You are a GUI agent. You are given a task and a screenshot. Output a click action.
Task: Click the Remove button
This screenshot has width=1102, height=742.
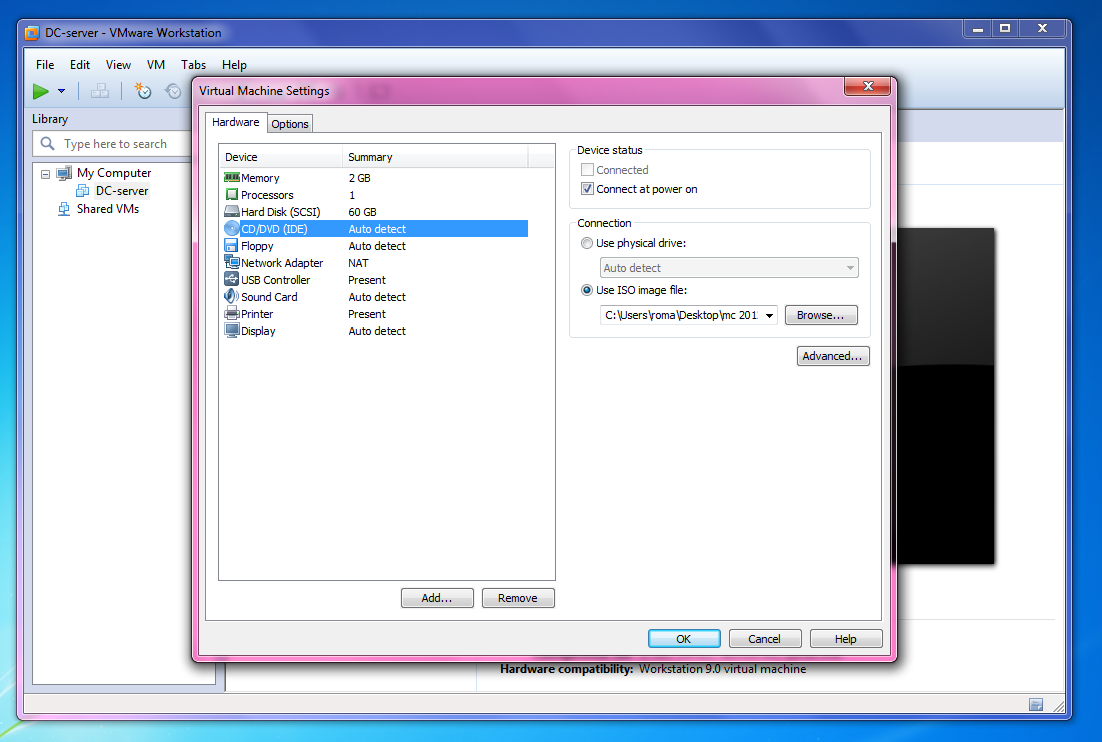(518, 598)
